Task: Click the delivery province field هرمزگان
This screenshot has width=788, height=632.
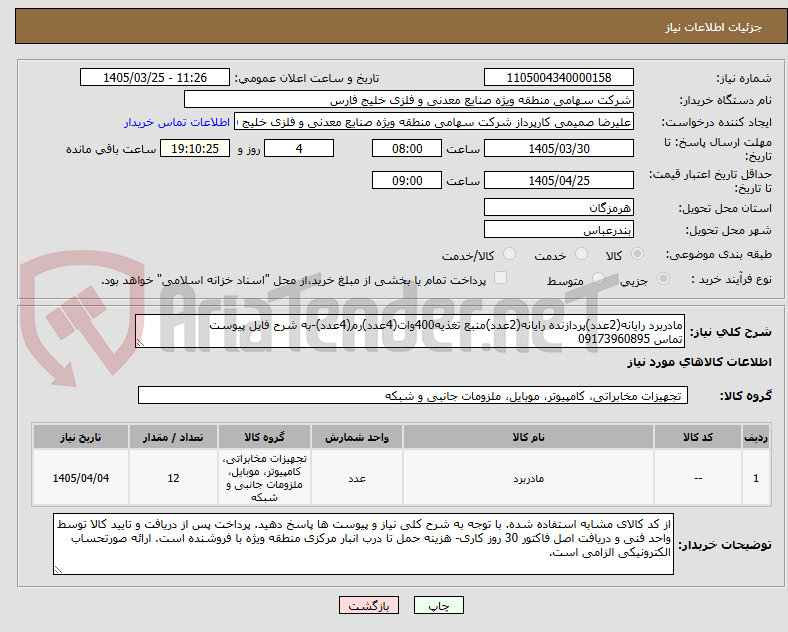Action: tap(559, 207)
